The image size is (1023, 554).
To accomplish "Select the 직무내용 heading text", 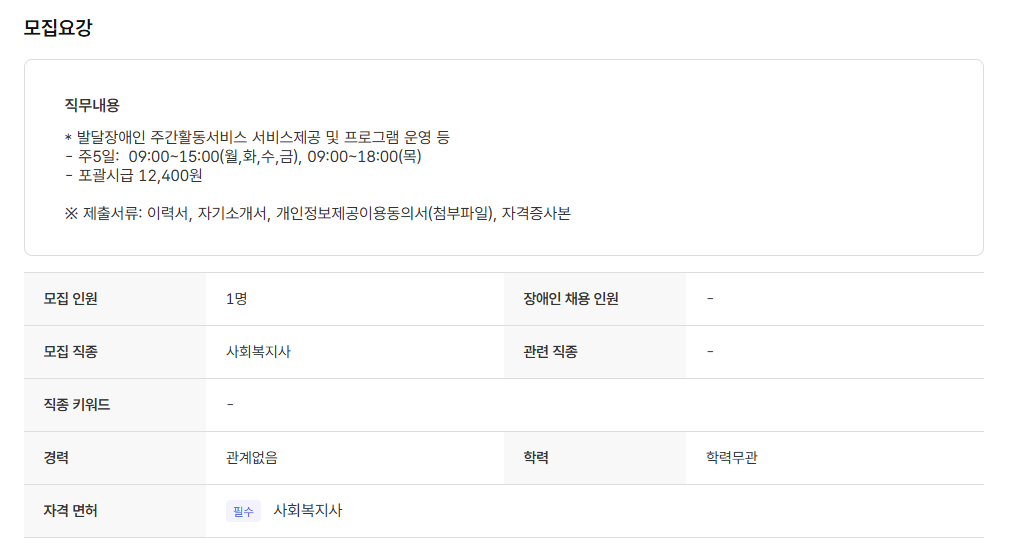I will 92,105.
